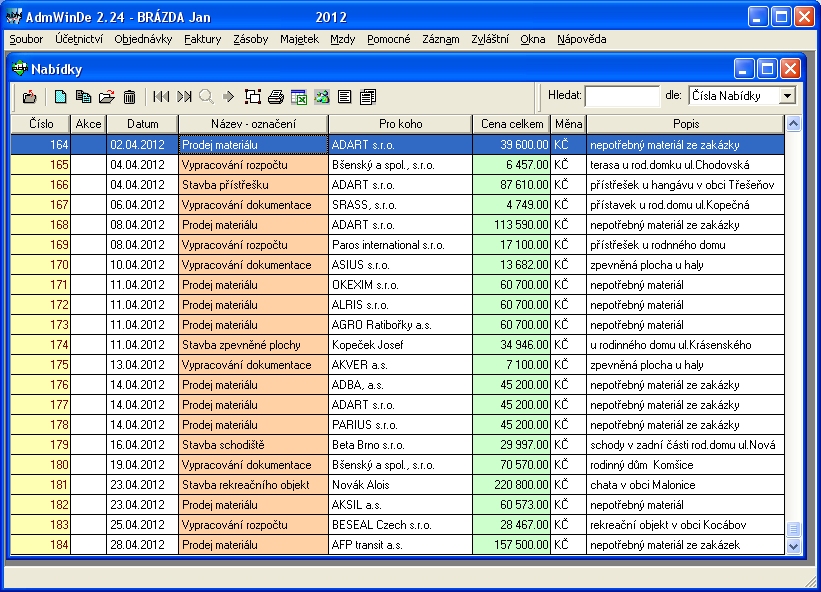Click the copy record toolbar icon
The width and height of the screenshot is (821, 592).
[83, 96]
